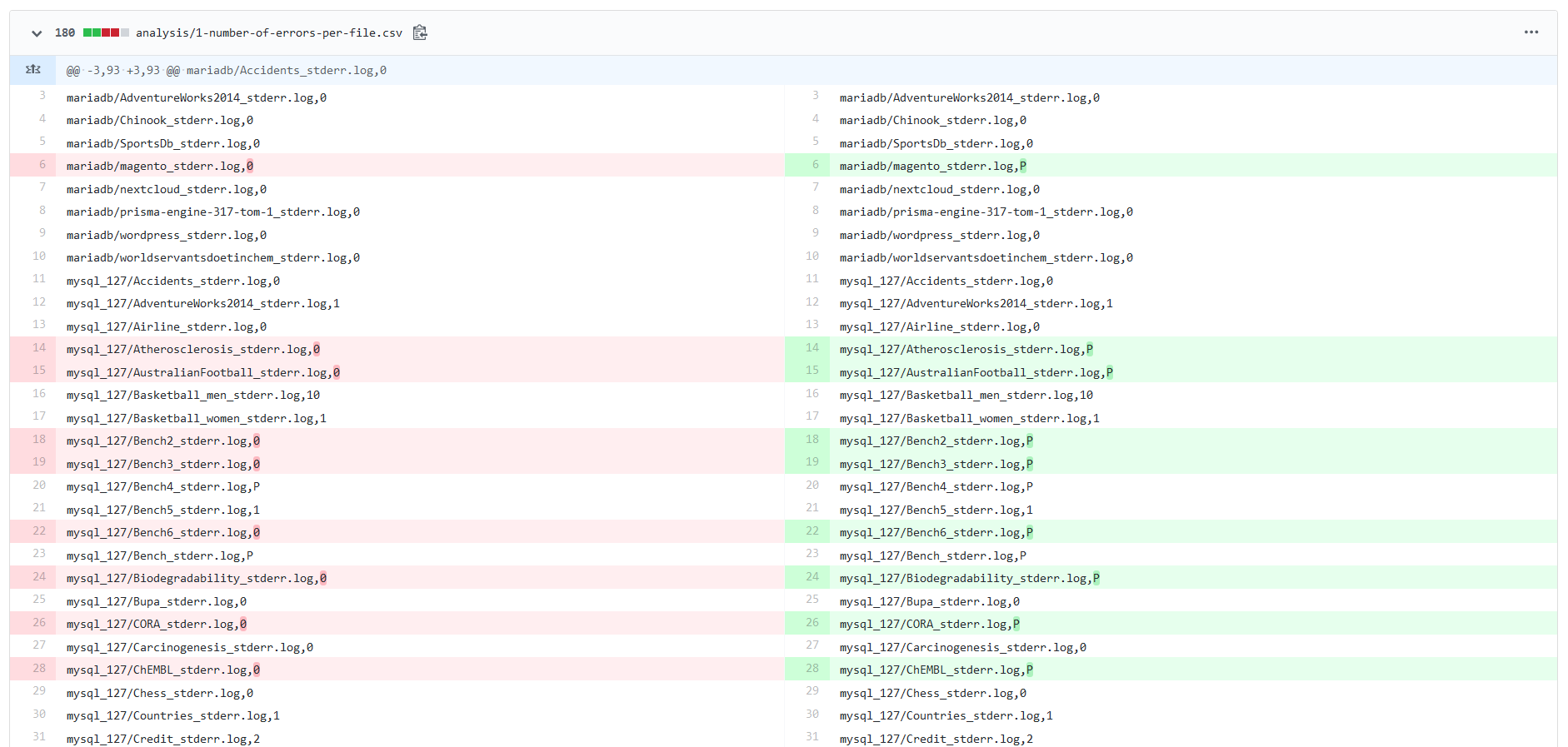The width and height of the screenshot is (1568, 747).
Task: Select left-pane line mysql_127/Basketball_men_stderr.log,10
Action: (193, 396)
